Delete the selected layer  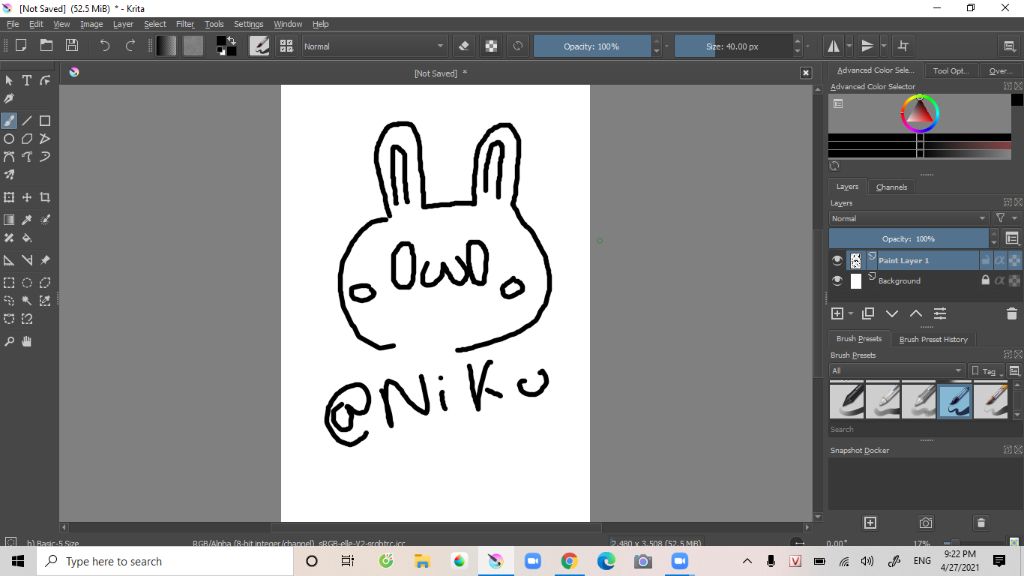[x=1012, y=313]
